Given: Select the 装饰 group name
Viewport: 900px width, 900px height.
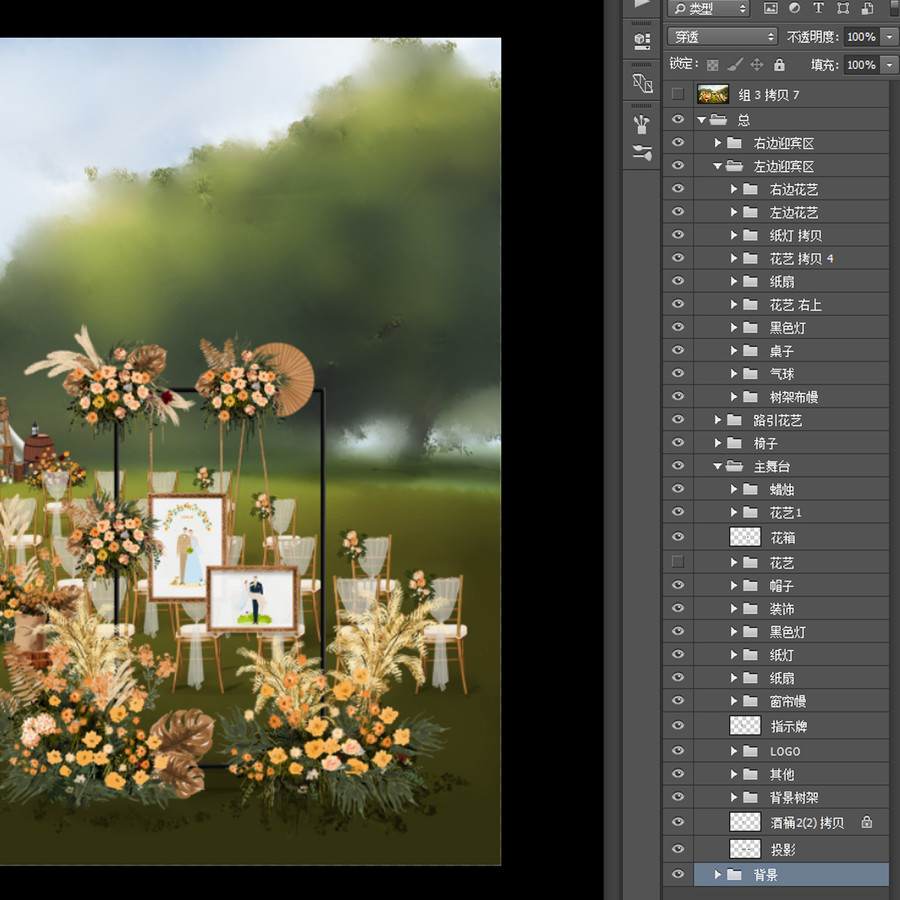Looking at the screenshot, I should (x=782, y=609).
